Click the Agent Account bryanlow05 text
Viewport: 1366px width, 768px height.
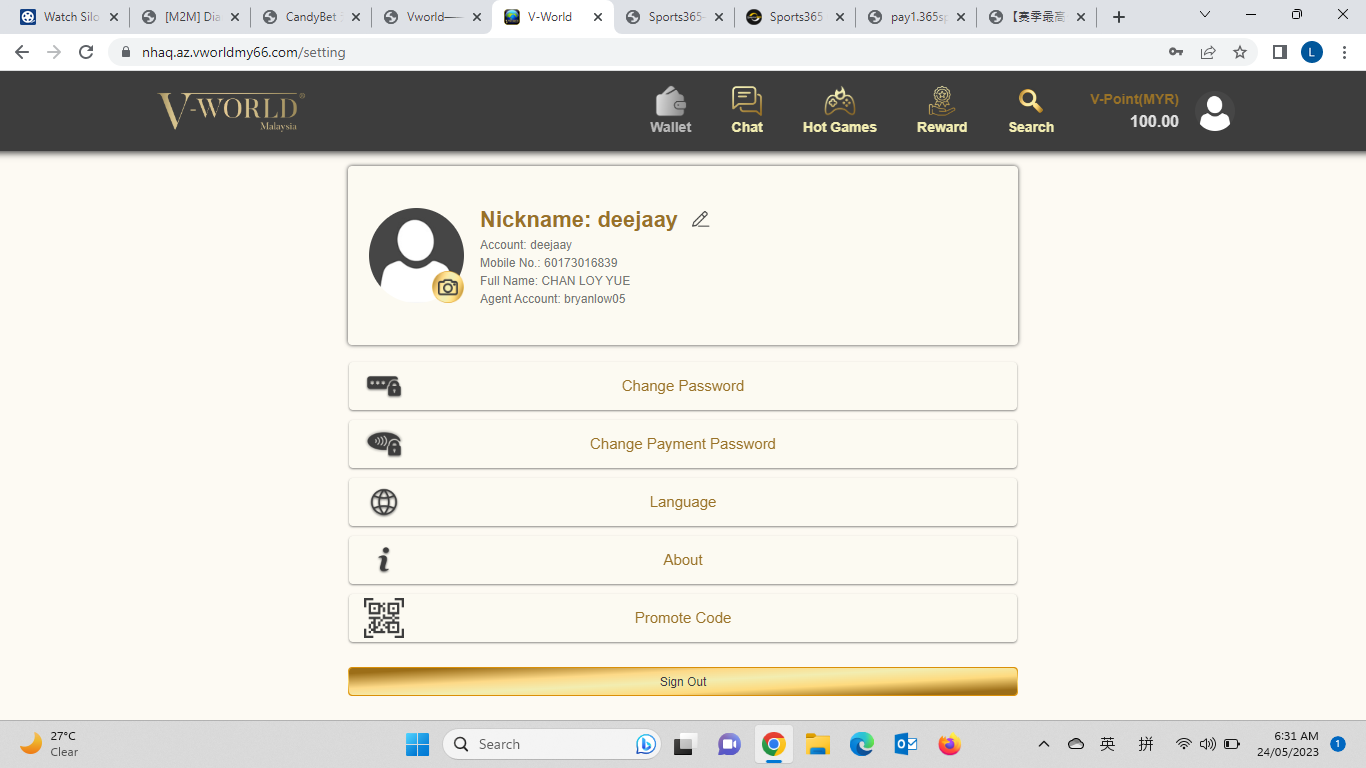coord(553,299)
